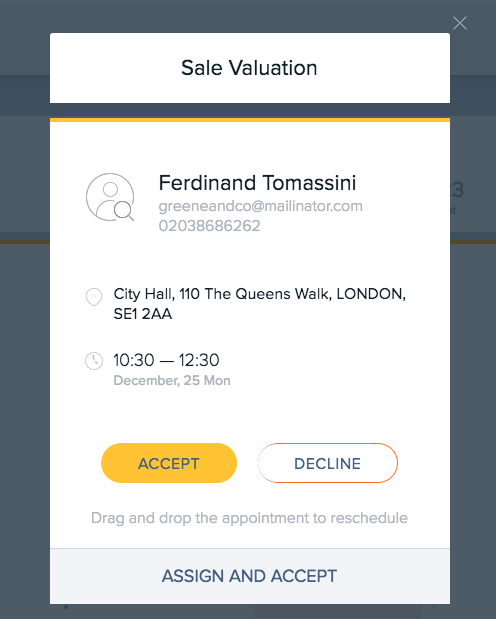
Task: Click the Sale Valuation header title
Action: point(249,68)
